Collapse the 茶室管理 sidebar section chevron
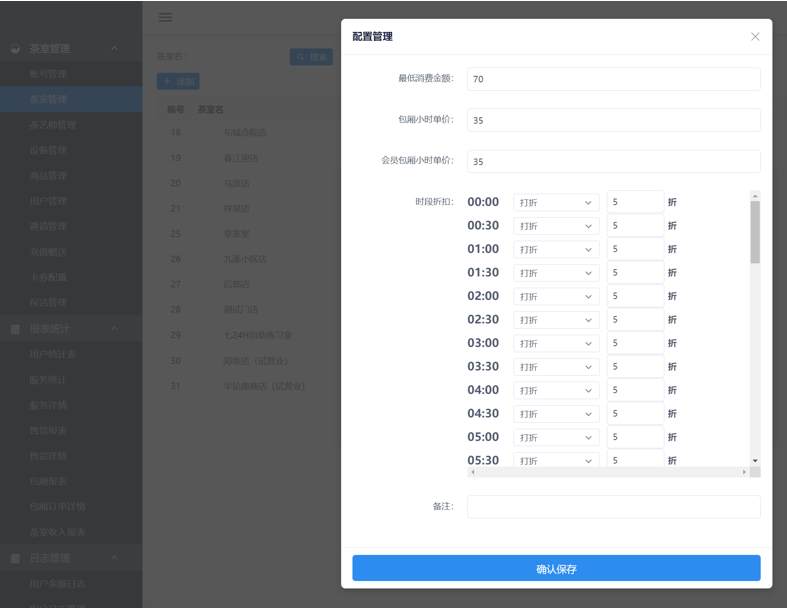 click(x=114, y=49)
